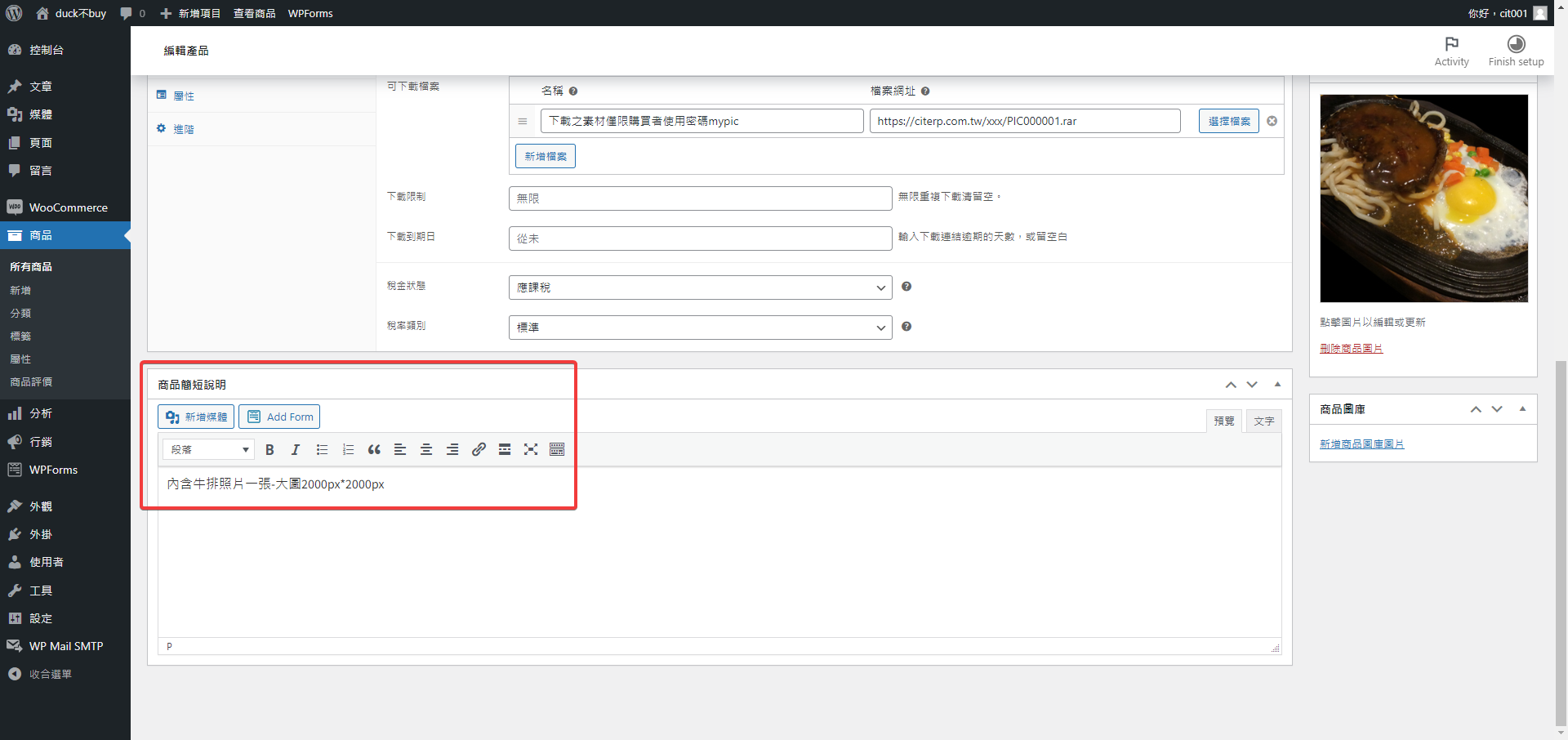Open the tax class dropdown
Image resolution: width=1568 pixels, height=740 pixels.
[700, 328]
